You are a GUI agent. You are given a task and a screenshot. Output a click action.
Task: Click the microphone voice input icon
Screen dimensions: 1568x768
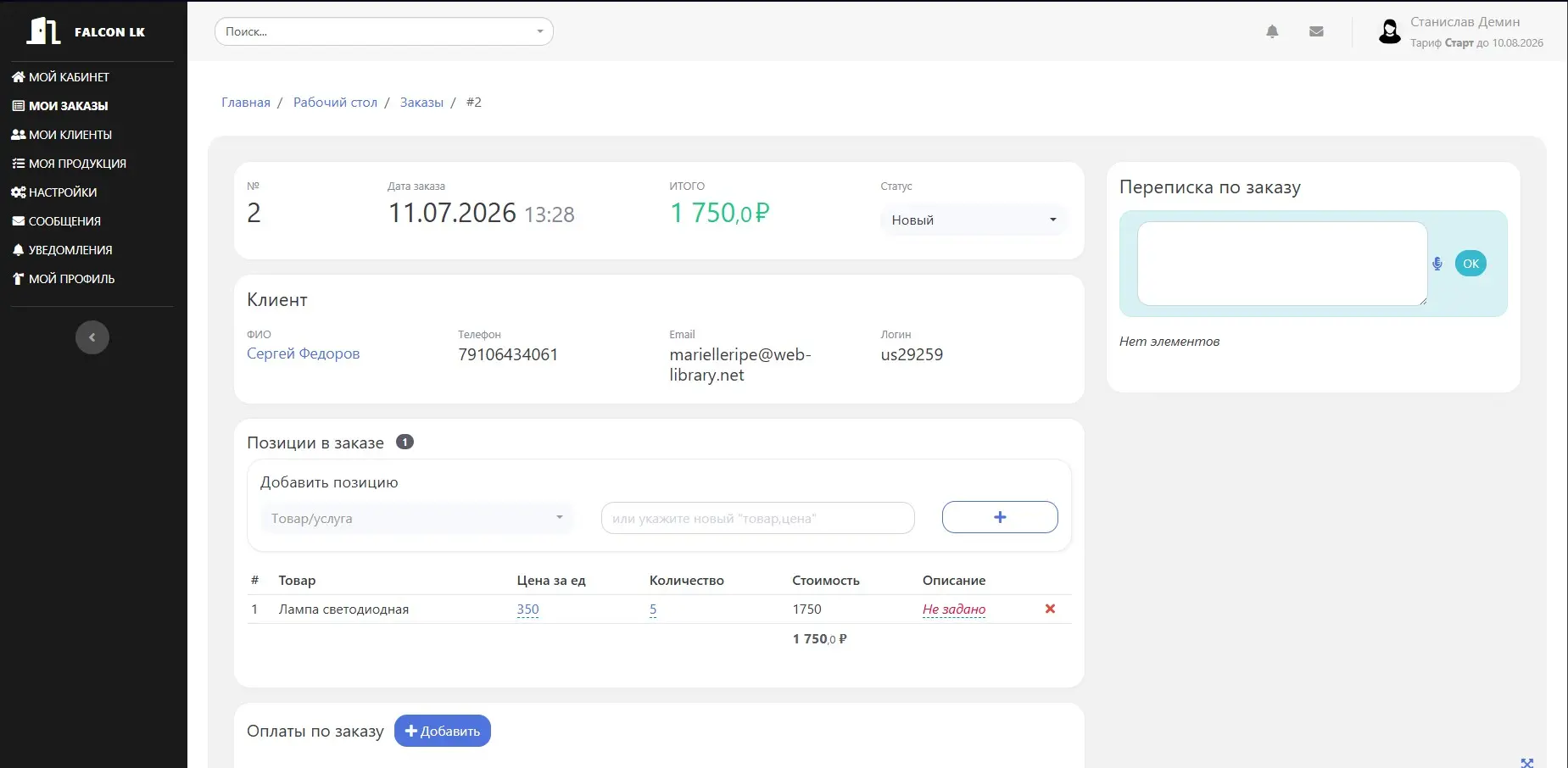1437,264
